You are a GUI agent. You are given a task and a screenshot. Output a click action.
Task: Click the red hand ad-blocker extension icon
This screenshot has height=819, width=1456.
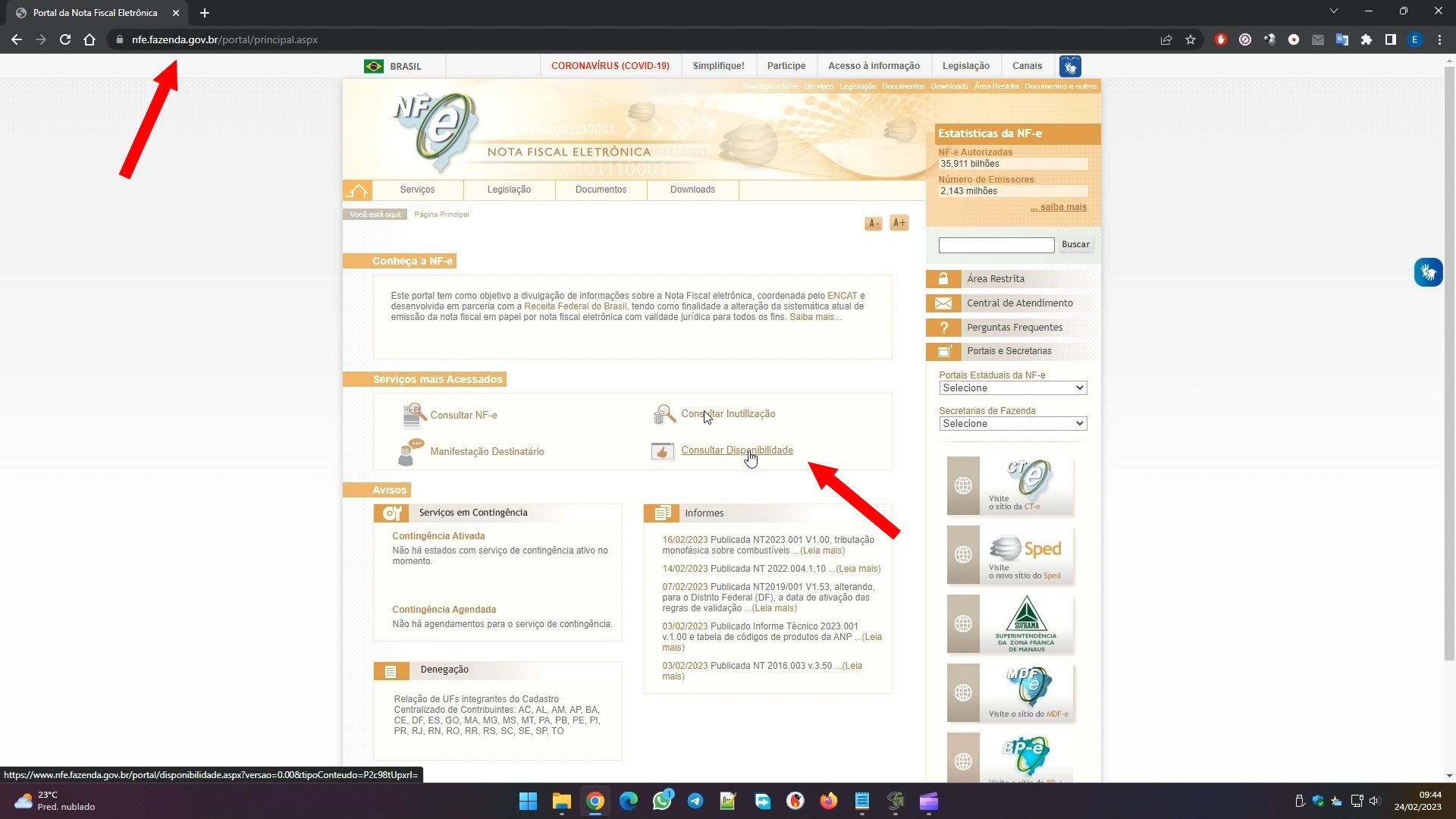click(1221, 39)
